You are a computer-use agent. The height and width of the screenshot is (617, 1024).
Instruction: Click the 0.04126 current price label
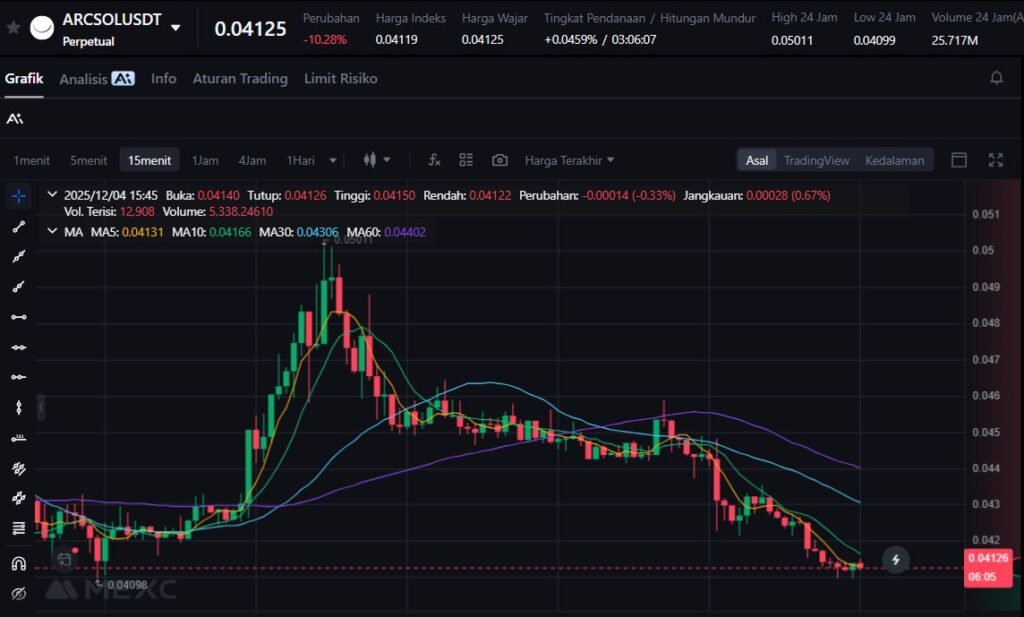click(x=987, y=558)
